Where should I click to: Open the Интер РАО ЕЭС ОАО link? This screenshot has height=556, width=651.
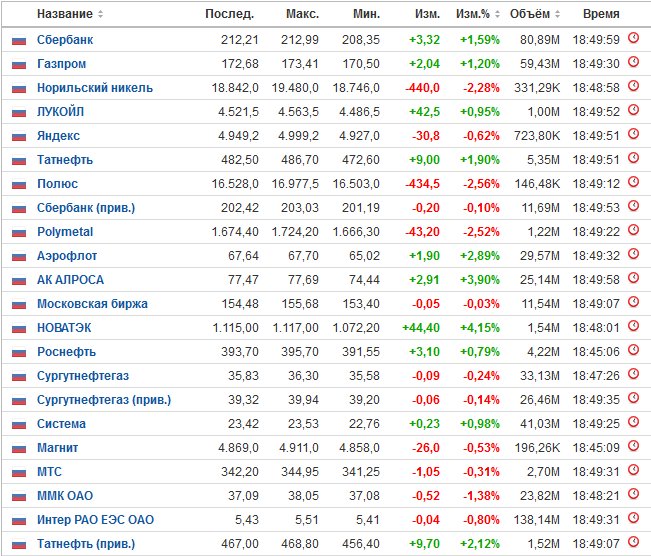coord(95,520)
